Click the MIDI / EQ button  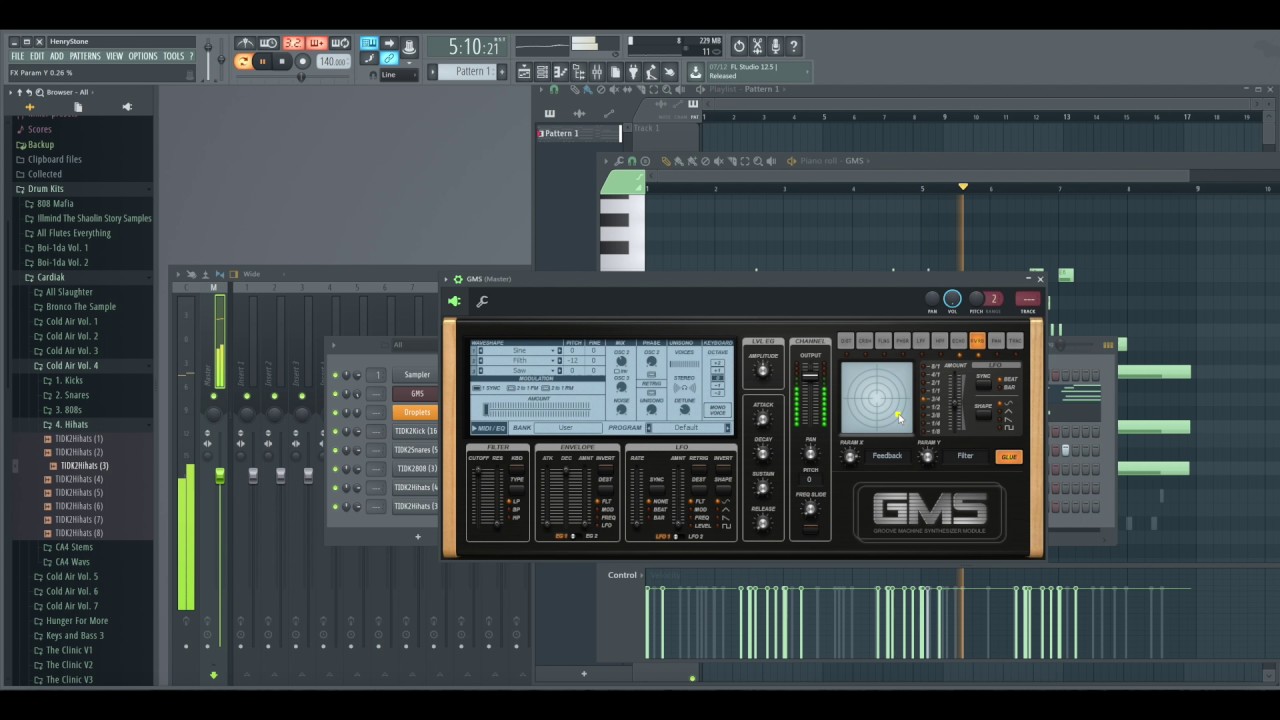pos(489,428)
